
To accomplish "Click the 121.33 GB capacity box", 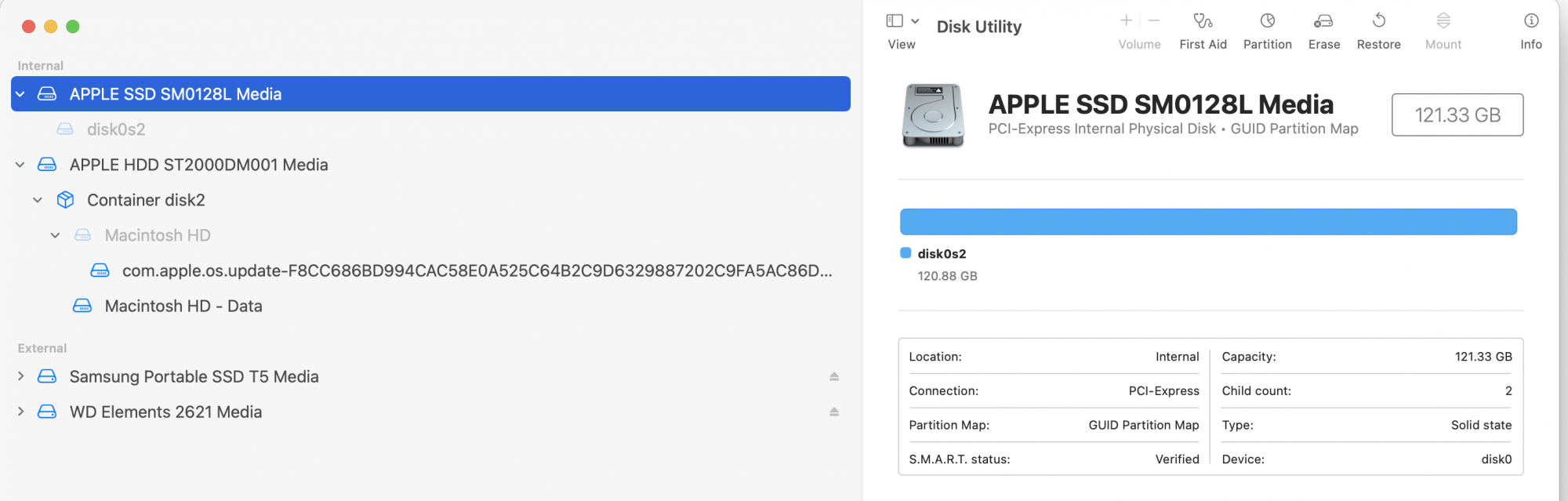I will pos(1457,115).
